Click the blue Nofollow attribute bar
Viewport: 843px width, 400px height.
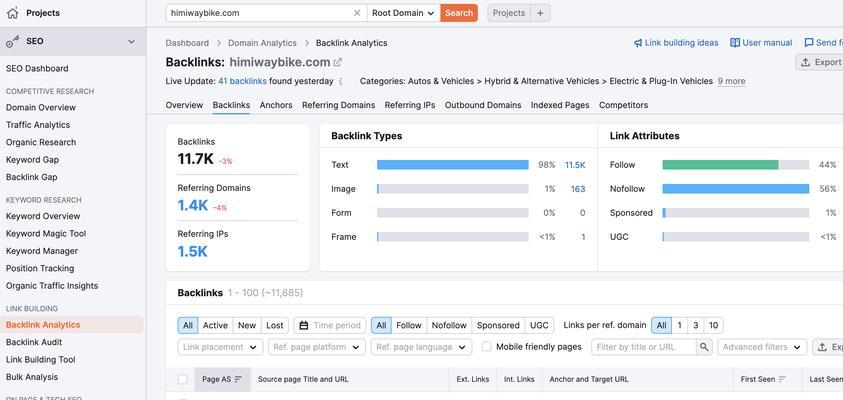[735, 189]
